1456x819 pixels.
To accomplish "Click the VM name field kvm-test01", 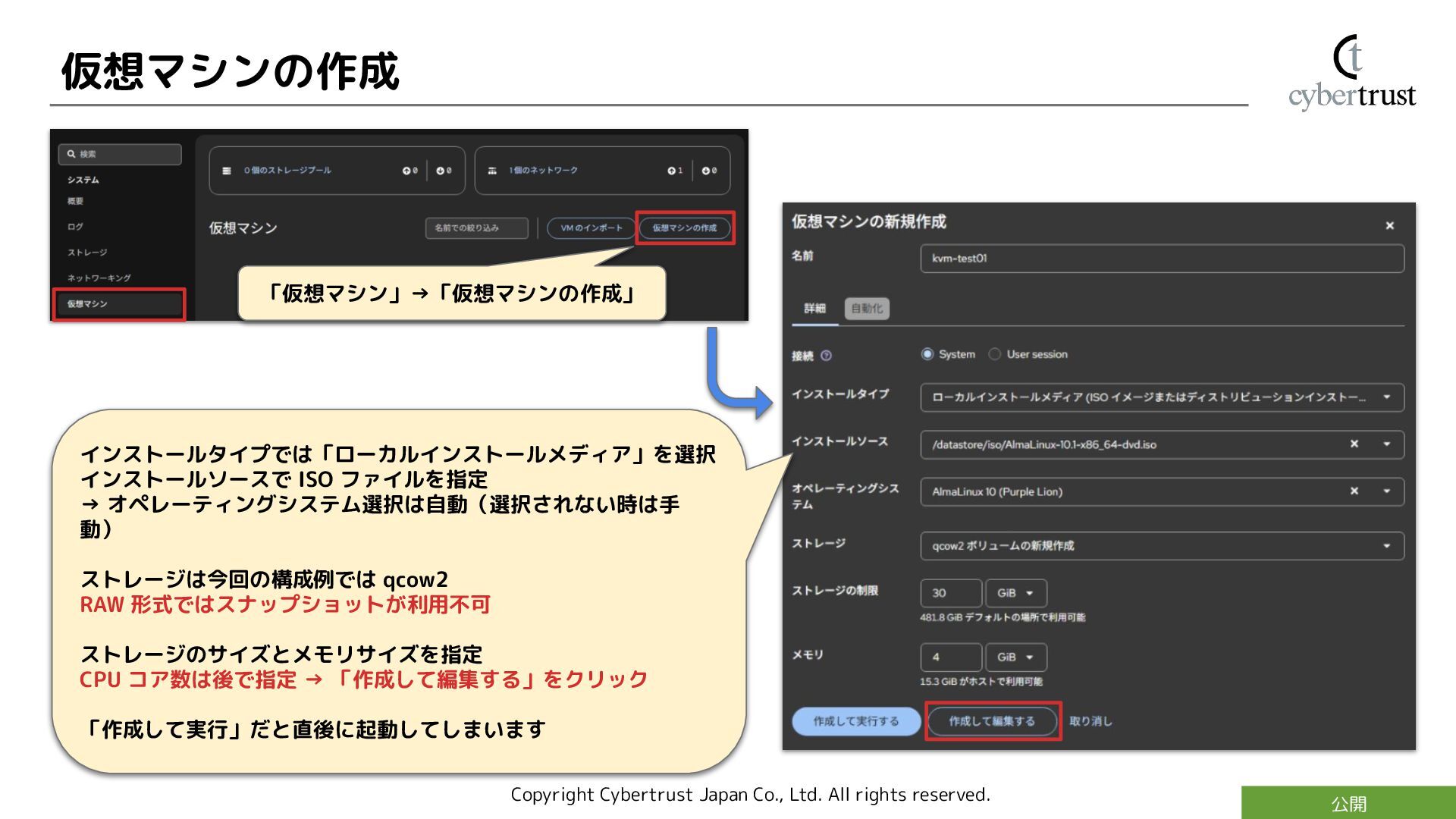I will point(1161,259).
